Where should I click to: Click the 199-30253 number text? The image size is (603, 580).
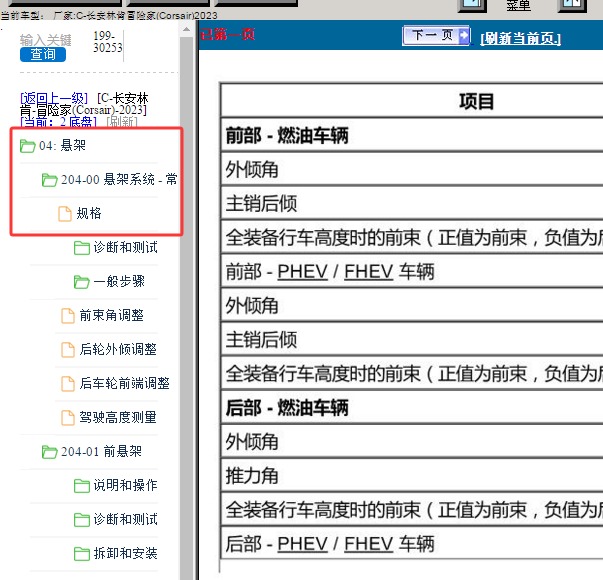pyautogui.click(x=107, y=42)
